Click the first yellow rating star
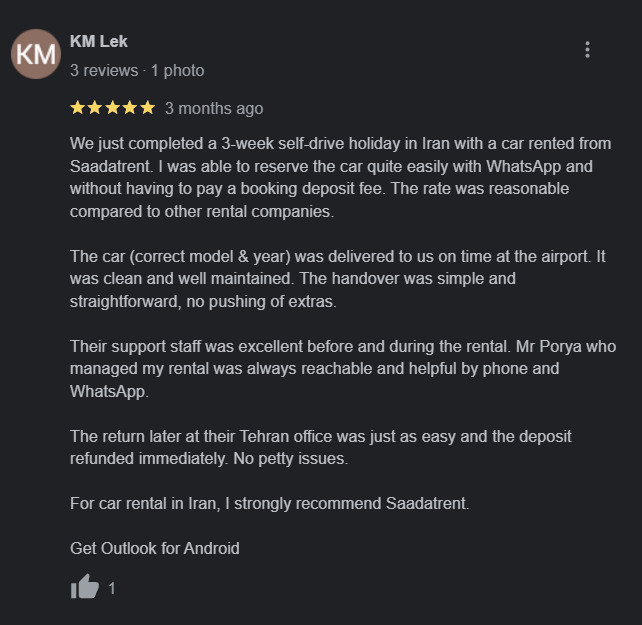The width and height of the screenshot is (642, 625). (x=77, y=108)
